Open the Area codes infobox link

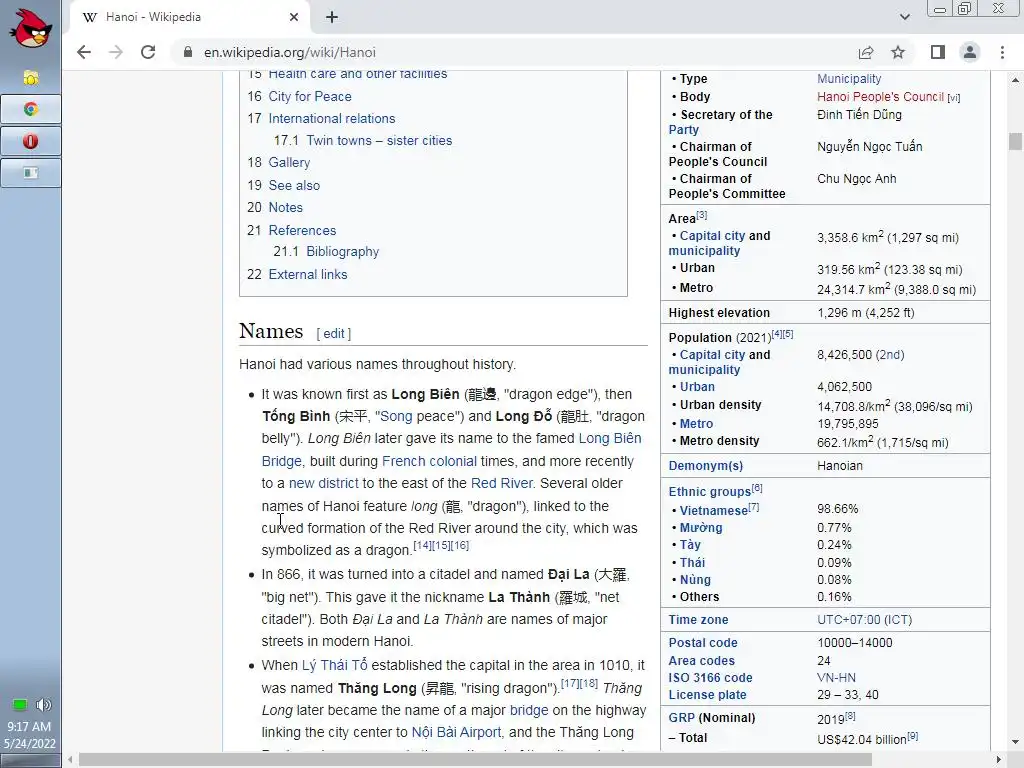tap(701, 661)
